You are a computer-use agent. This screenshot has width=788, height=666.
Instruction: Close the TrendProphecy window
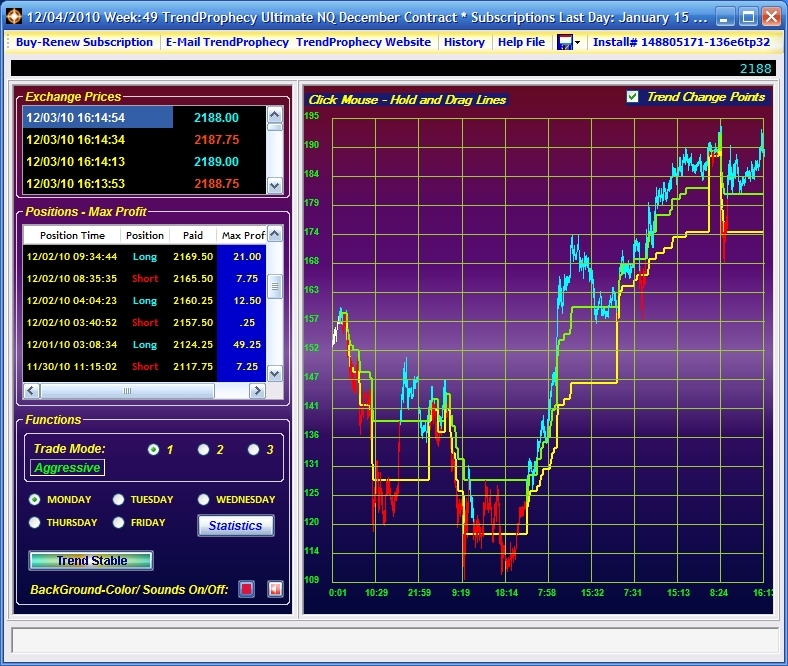point(771,17)
